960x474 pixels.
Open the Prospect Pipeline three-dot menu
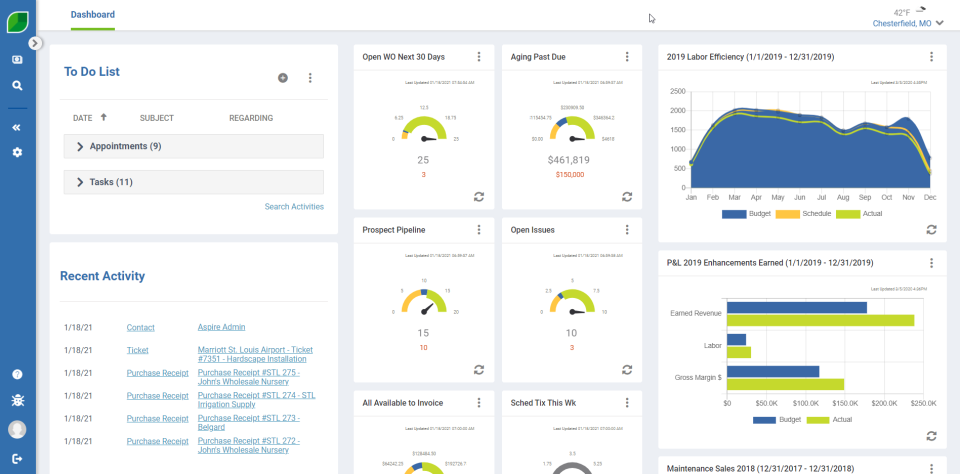click(479, 230)
